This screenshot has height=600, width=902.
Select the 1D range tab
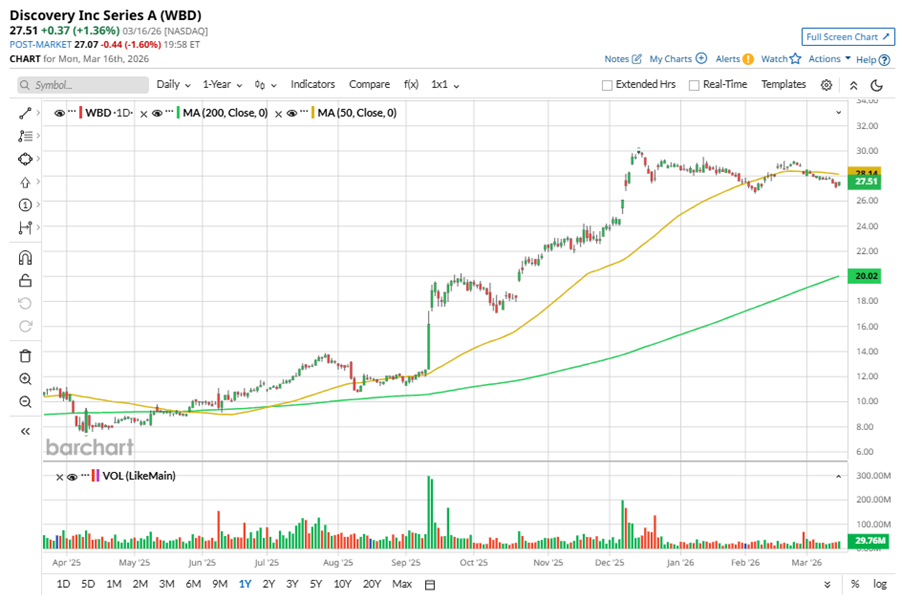click(63, 584)
